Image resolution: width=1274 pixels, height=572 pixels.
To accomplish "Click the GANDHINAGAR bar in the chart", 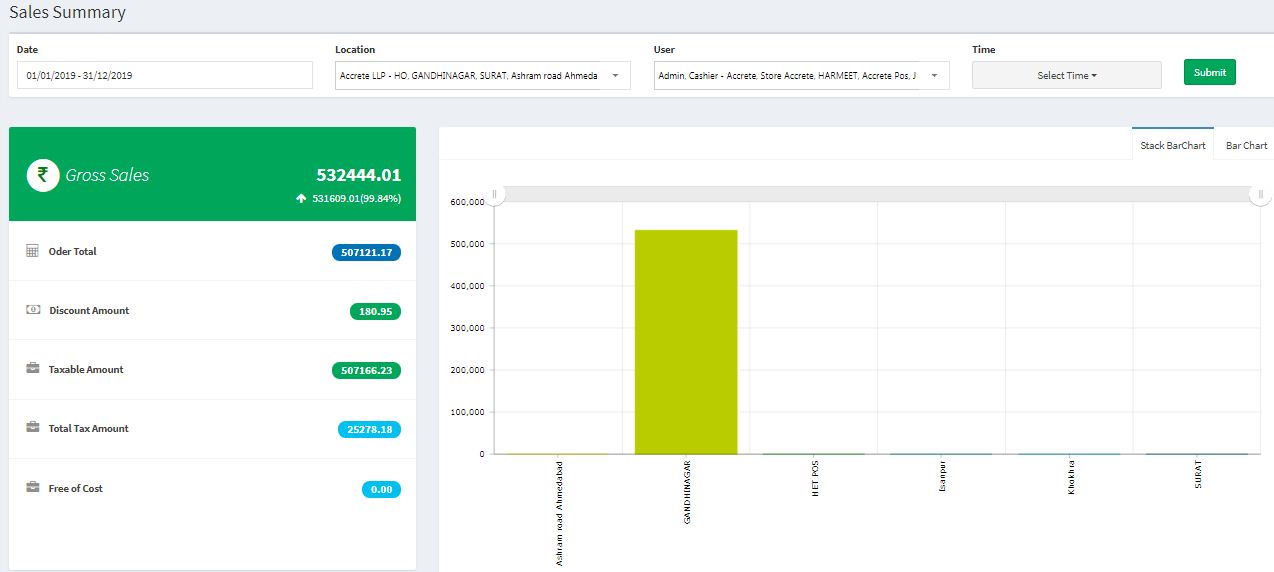I will click(686, 342).
